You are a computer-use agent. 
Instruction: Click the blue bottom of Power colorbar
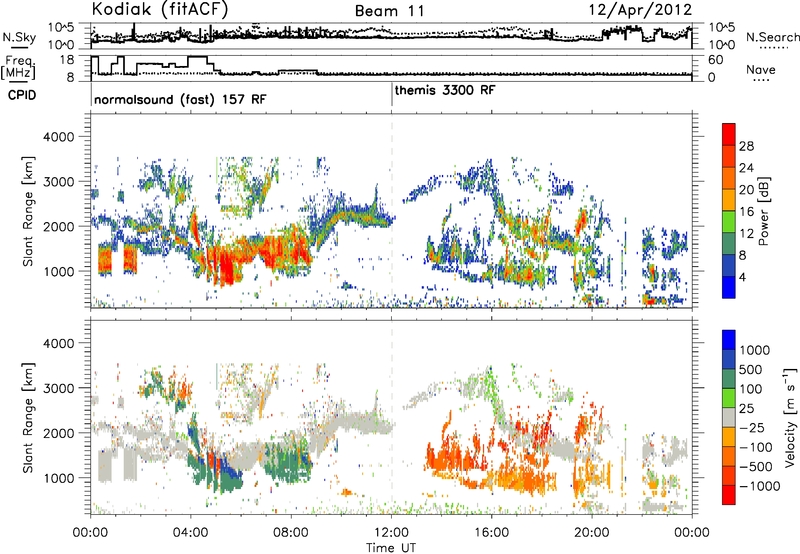[729, 287]
